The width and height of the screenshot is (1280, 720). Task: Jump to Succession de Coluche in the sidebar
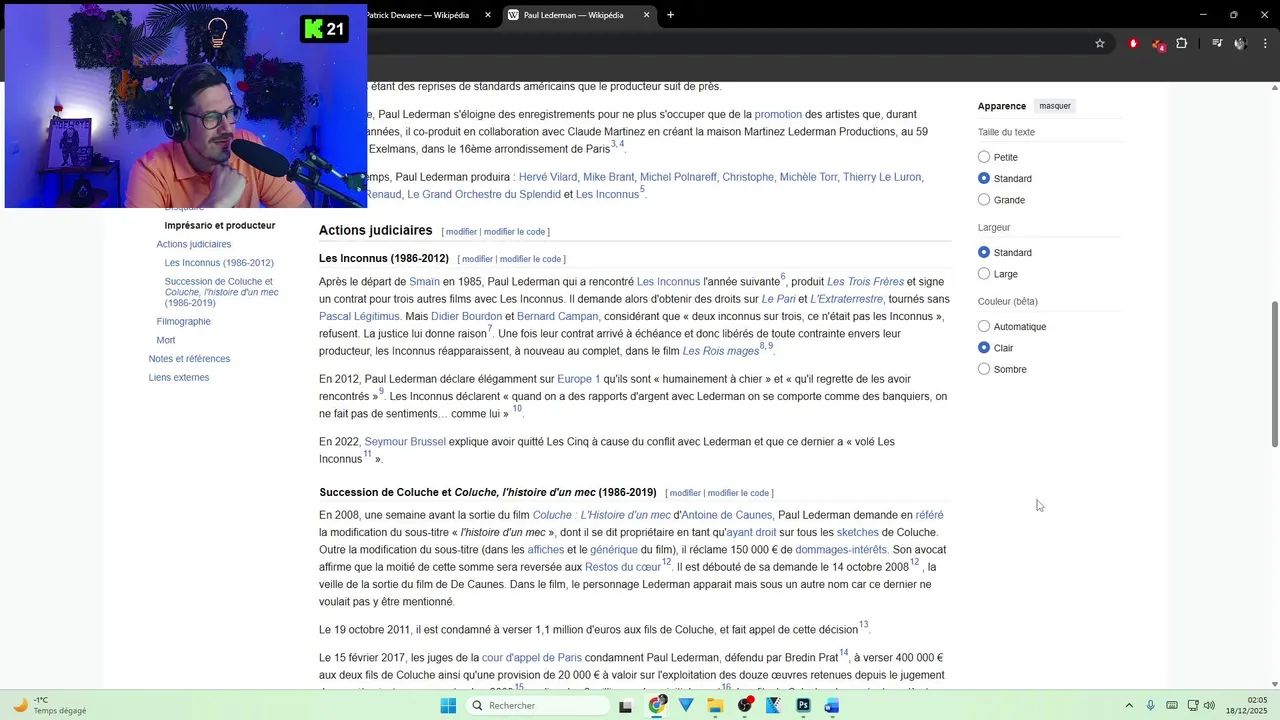click(x=221, y=292)
